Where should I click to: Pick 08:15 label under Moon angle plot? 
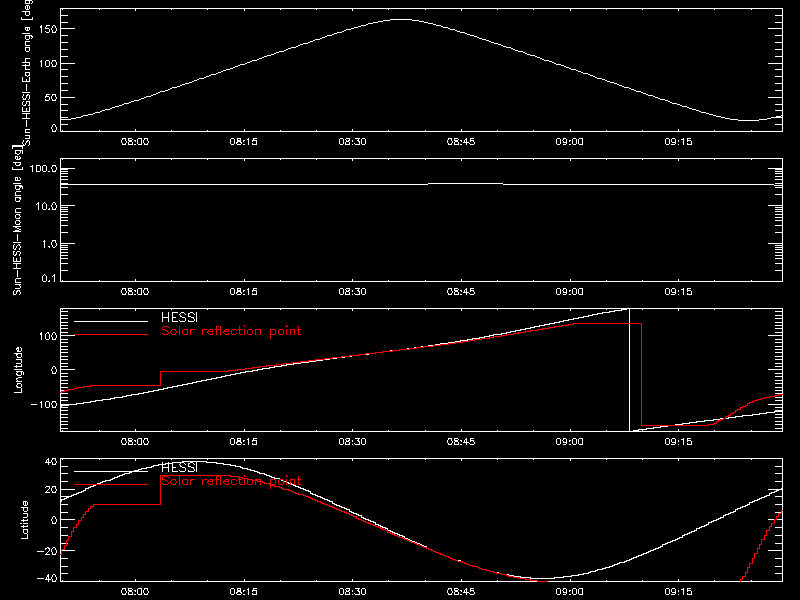point(243,291)
